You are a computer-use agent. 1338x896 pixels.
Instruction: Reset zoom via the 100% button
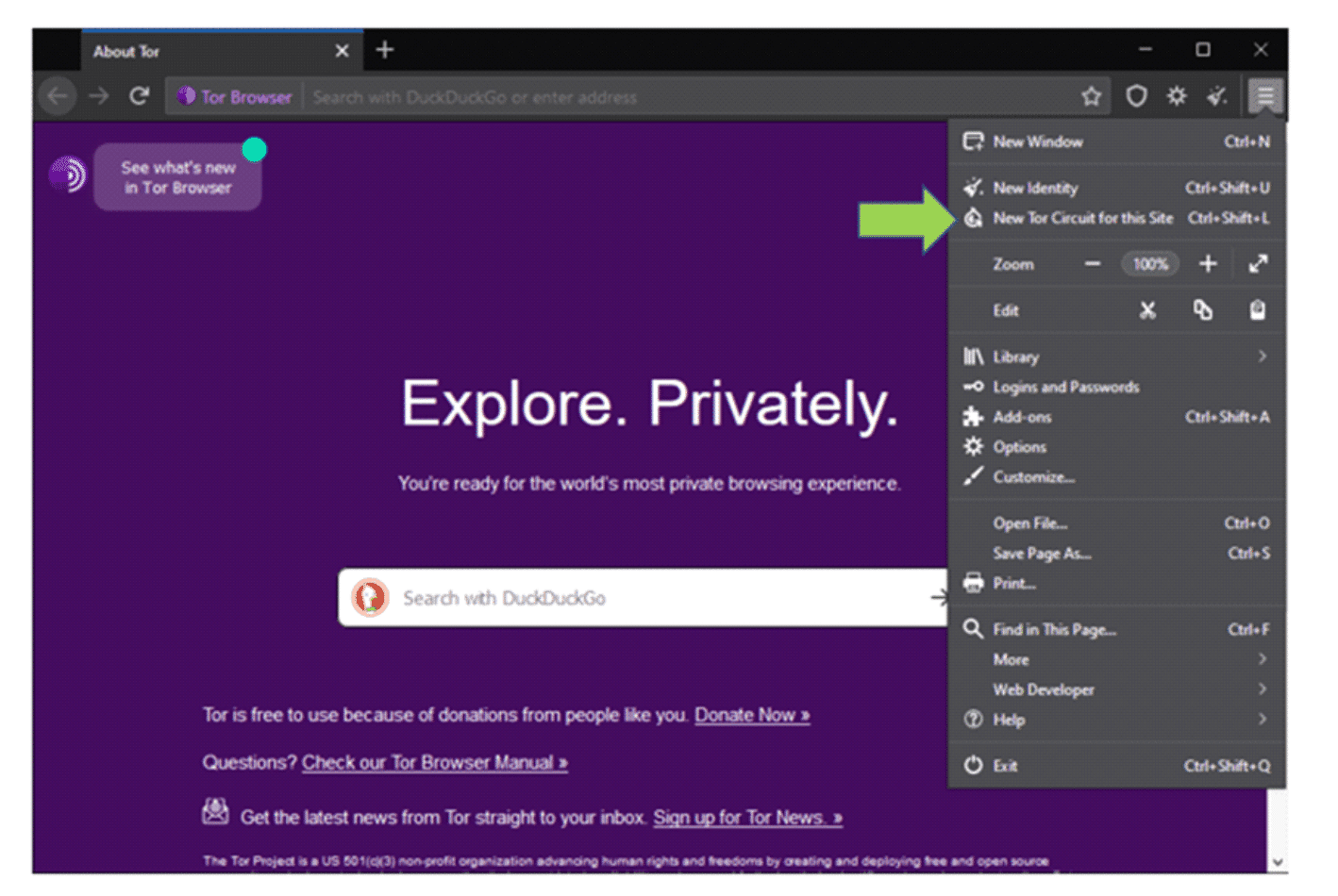click(1151, 264)
